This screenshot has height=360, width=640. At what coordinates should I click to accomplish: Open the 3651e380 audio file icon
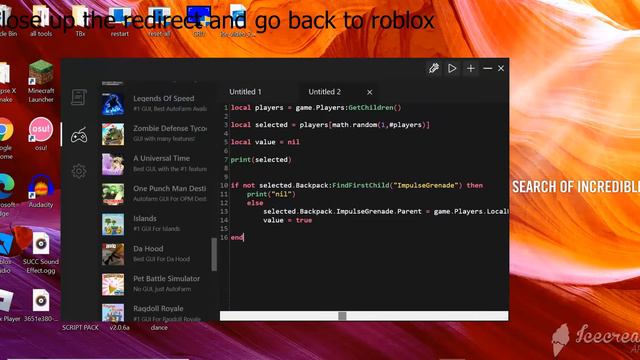click(x=41, y=305)
